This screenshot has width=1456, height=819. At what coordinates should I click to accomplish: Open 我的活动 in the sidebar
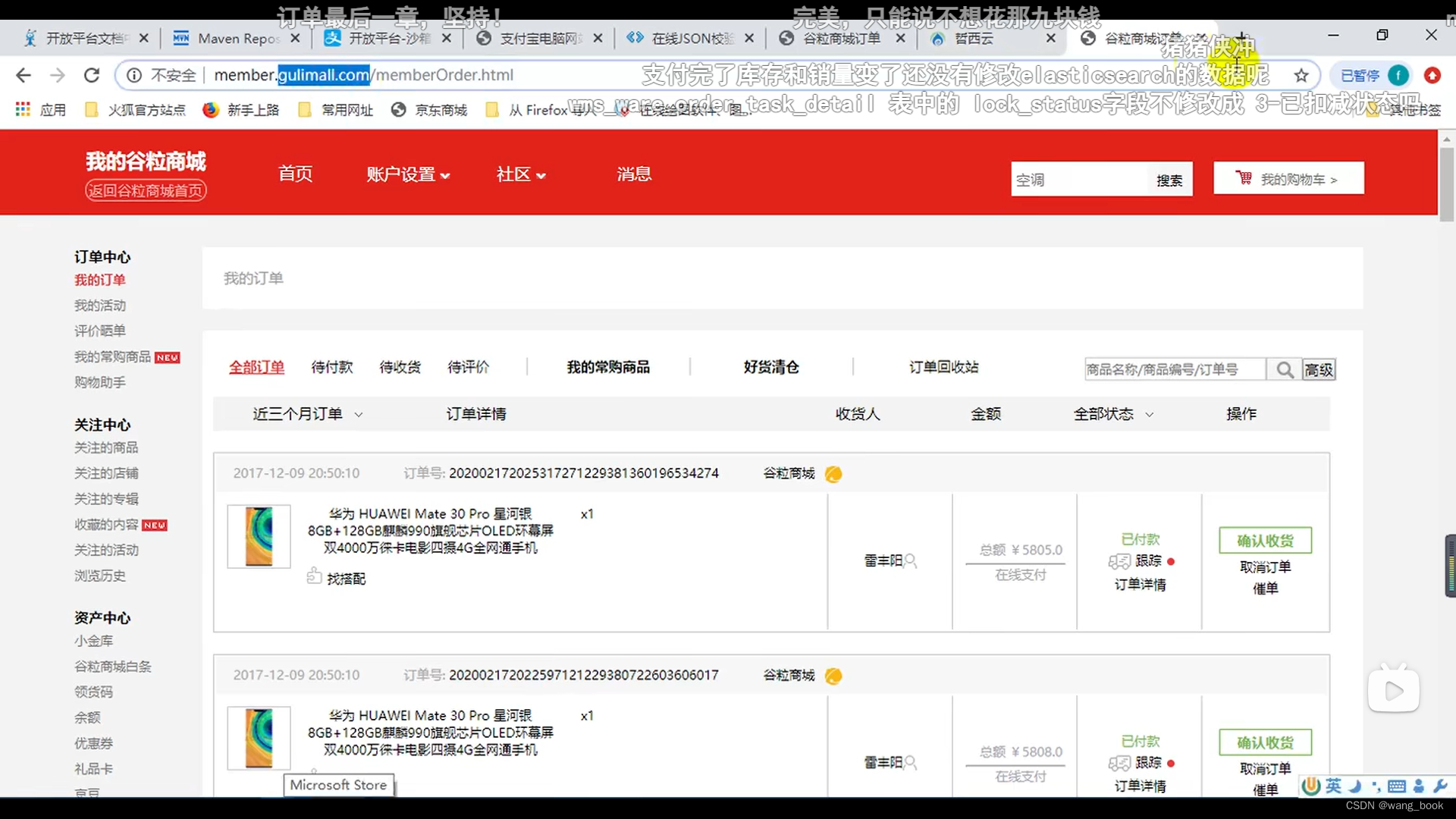(x=100, y=306)
